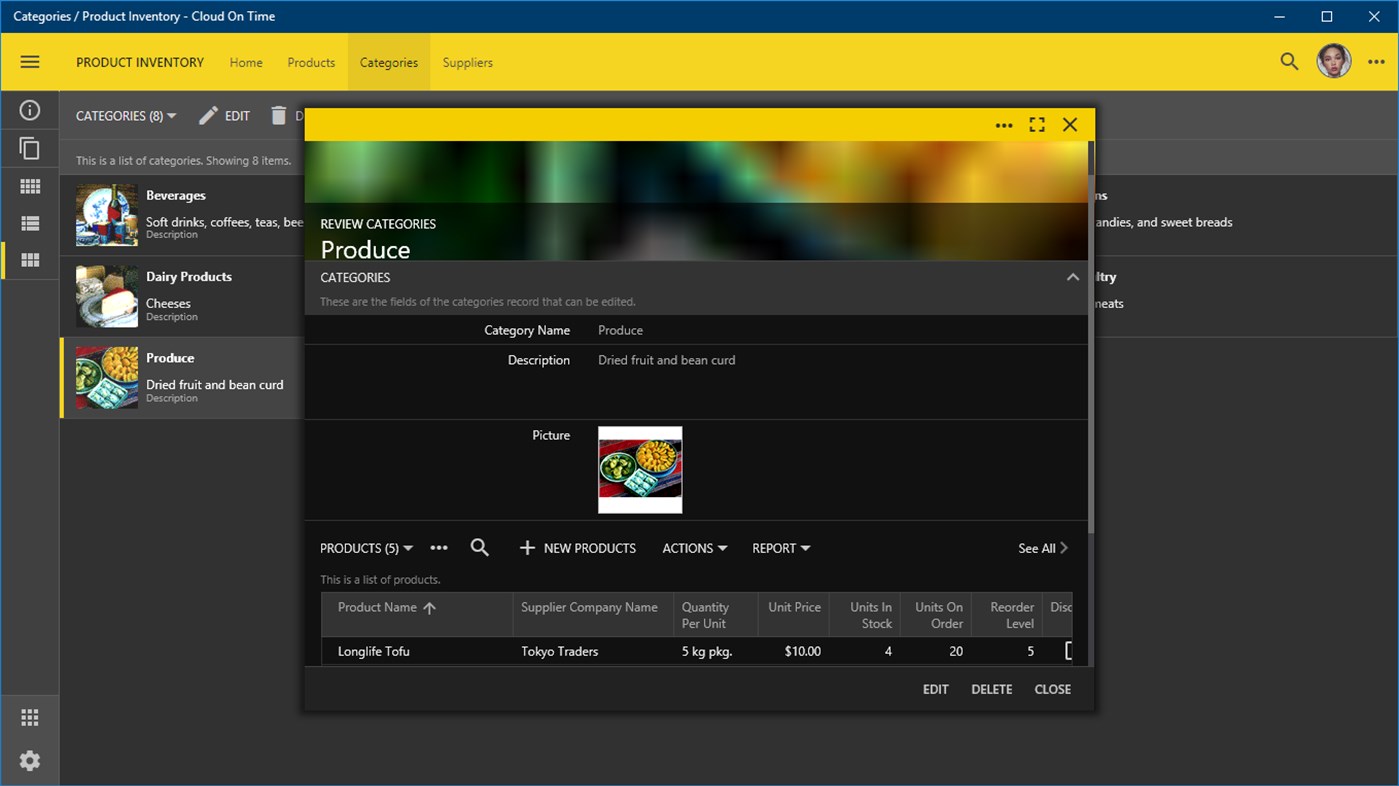Select the copy/duplicate view icon in sidebar
The image size is (1399, 786).
(x=30, y=148)
